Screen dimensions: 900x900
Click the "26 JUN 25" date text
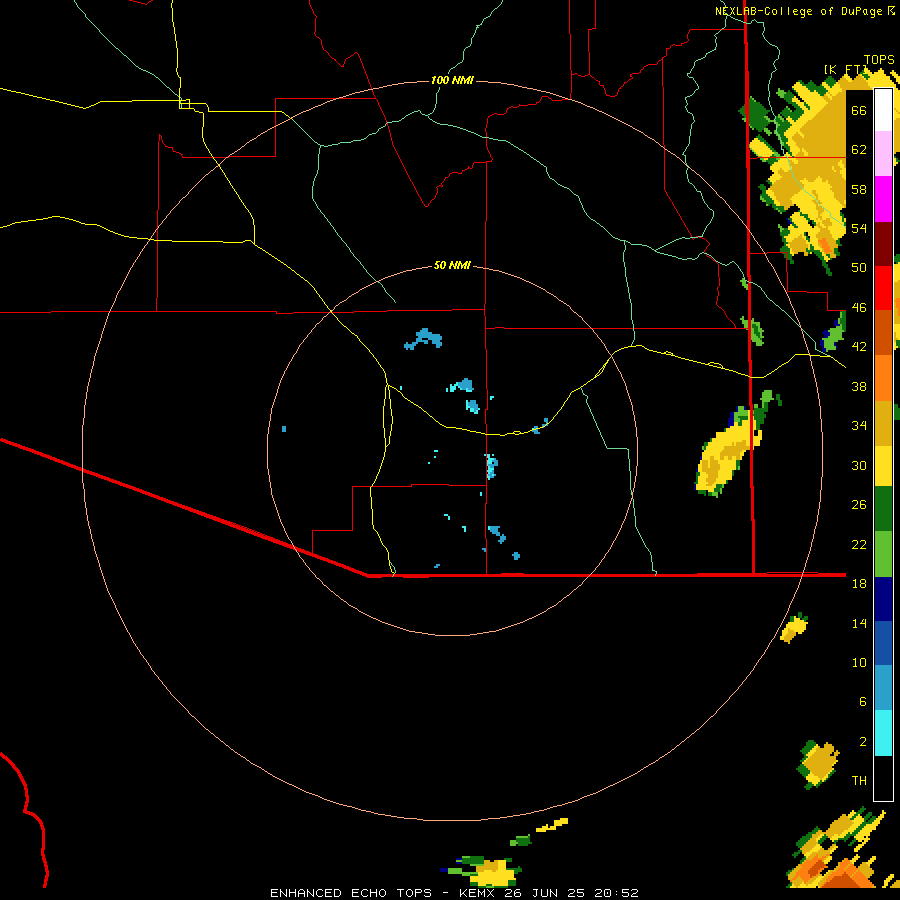click(x=544, y=893)
